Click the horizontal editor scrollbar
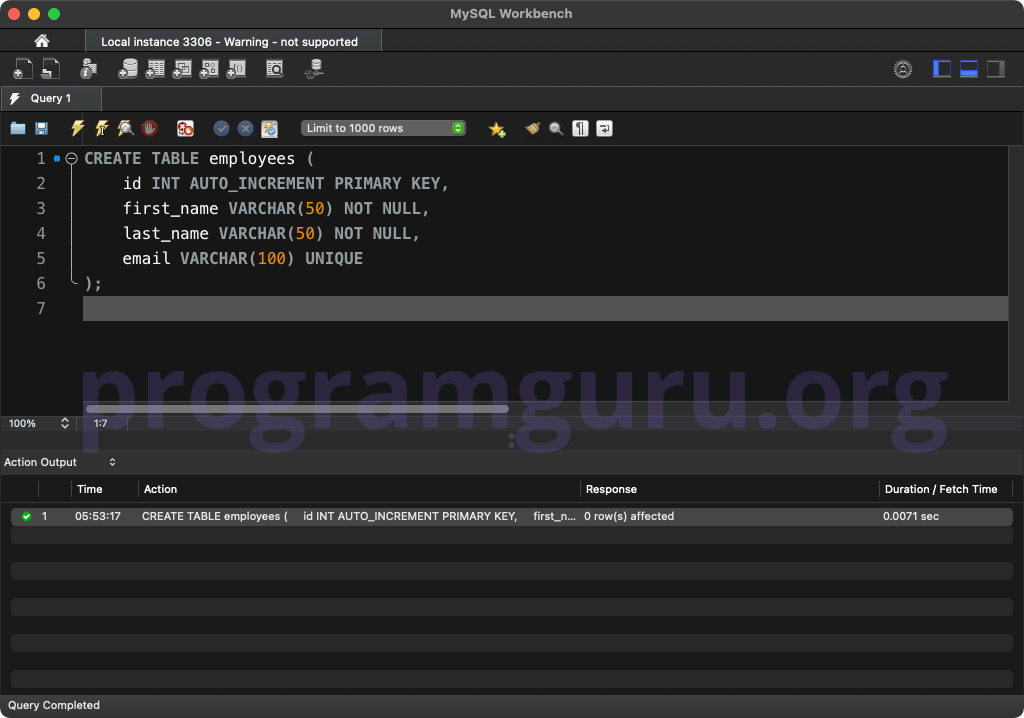Screen dimensions: 1024x718 pyautogui.click(x=297, y=409)
